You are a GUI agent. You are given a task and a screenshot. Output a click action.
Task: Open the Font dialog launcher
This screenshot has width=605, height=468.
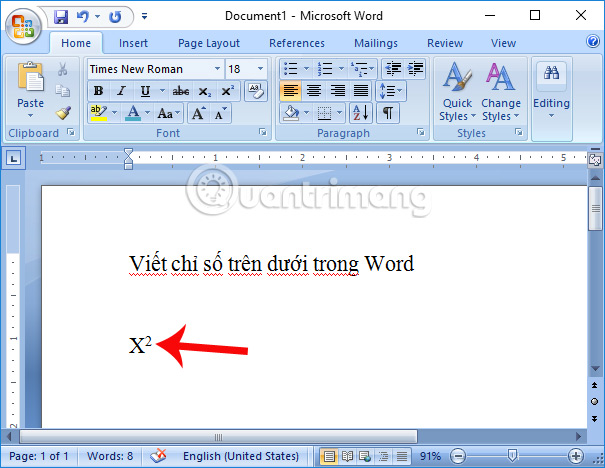click(263, 133)
